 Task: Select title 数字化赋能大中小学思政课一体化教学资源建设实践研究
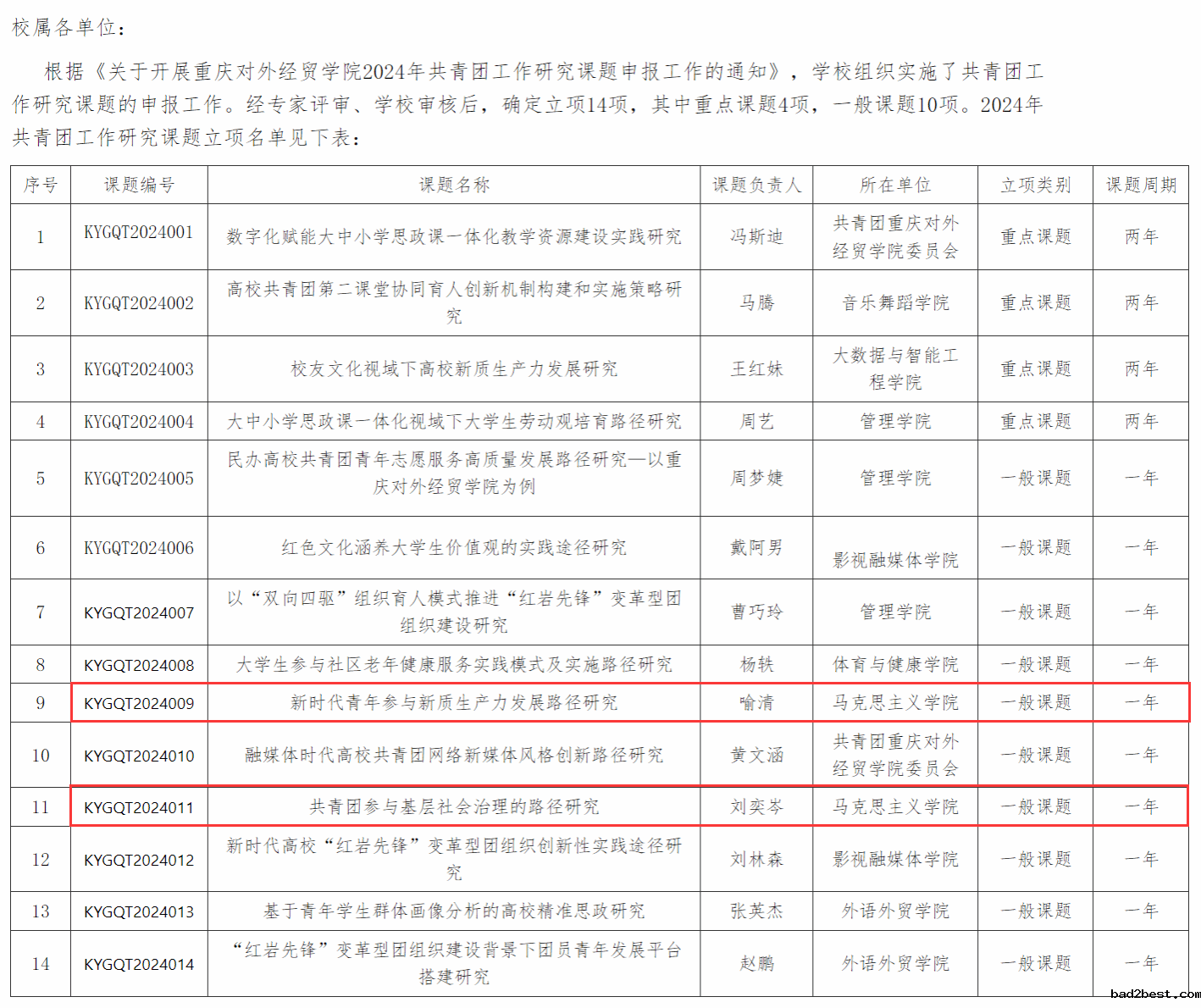454,237
